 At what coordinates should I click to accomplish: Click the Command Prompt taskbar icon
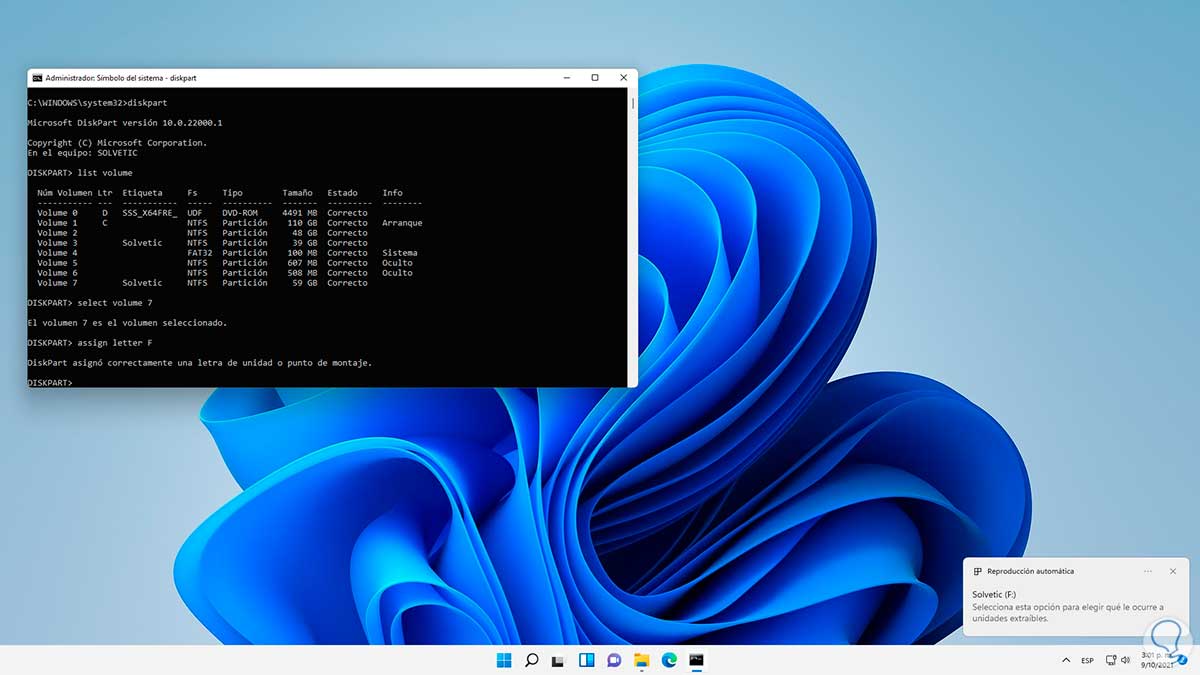(x=697, y=660)
